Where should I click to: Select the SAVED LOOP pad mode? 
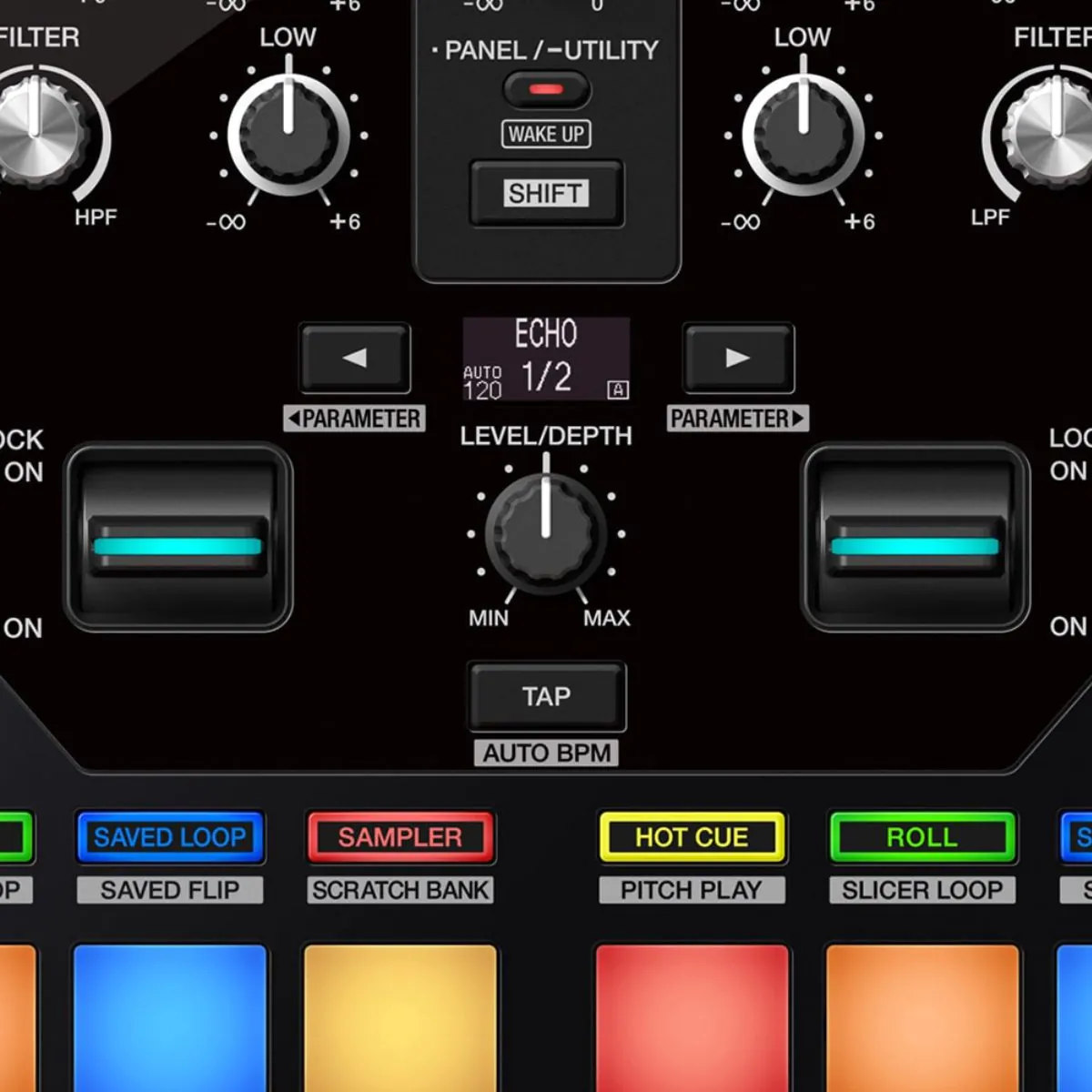[x=170, y=837]
